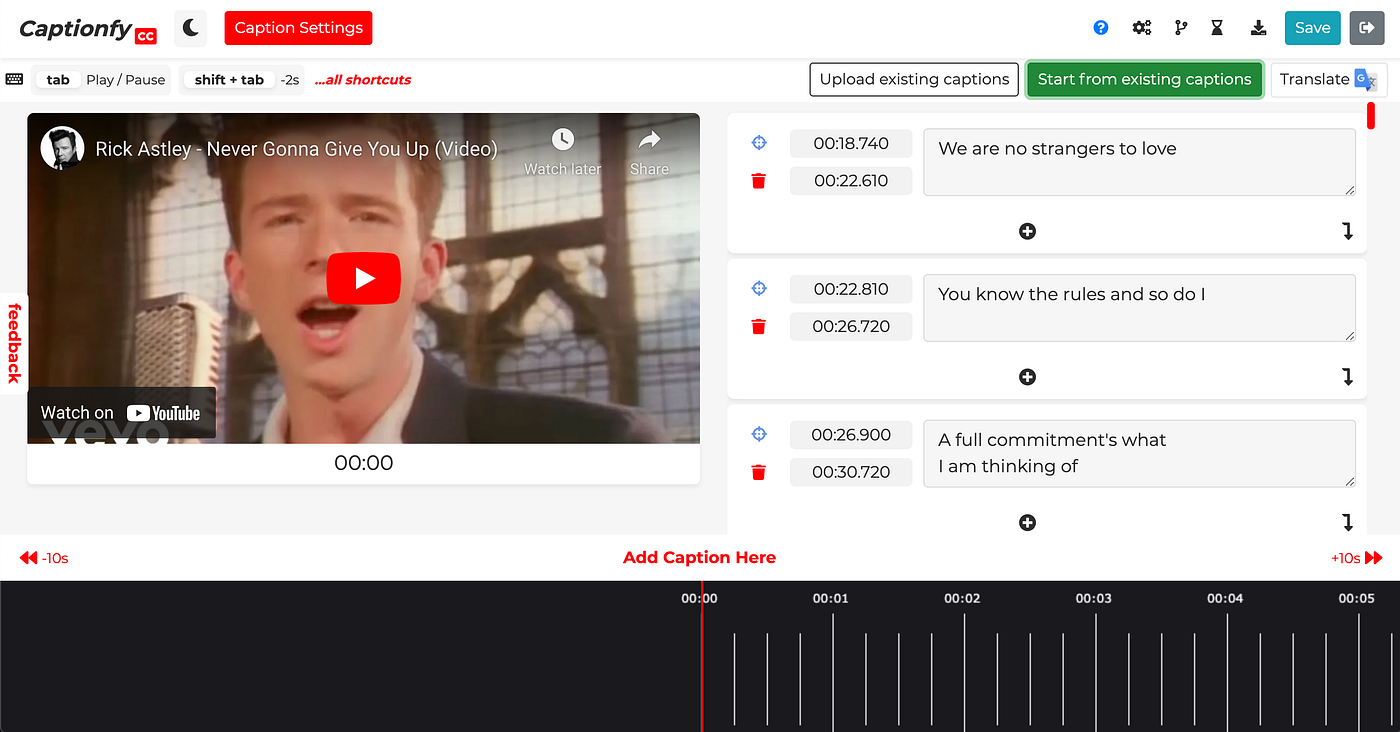Edit start time 00:18.740

click(851, 143)
